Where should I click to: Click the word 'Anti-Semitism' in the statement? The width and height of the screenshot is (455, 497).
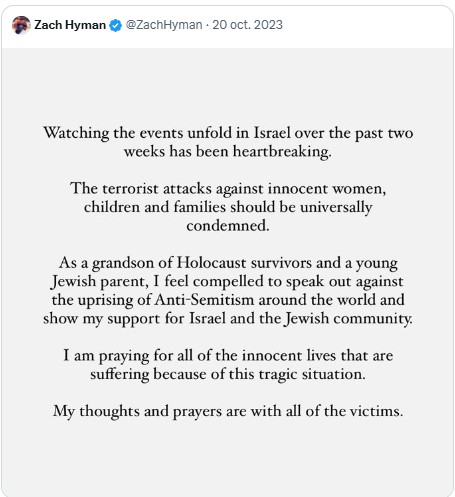pyautogui.click(x=204, y=299)
